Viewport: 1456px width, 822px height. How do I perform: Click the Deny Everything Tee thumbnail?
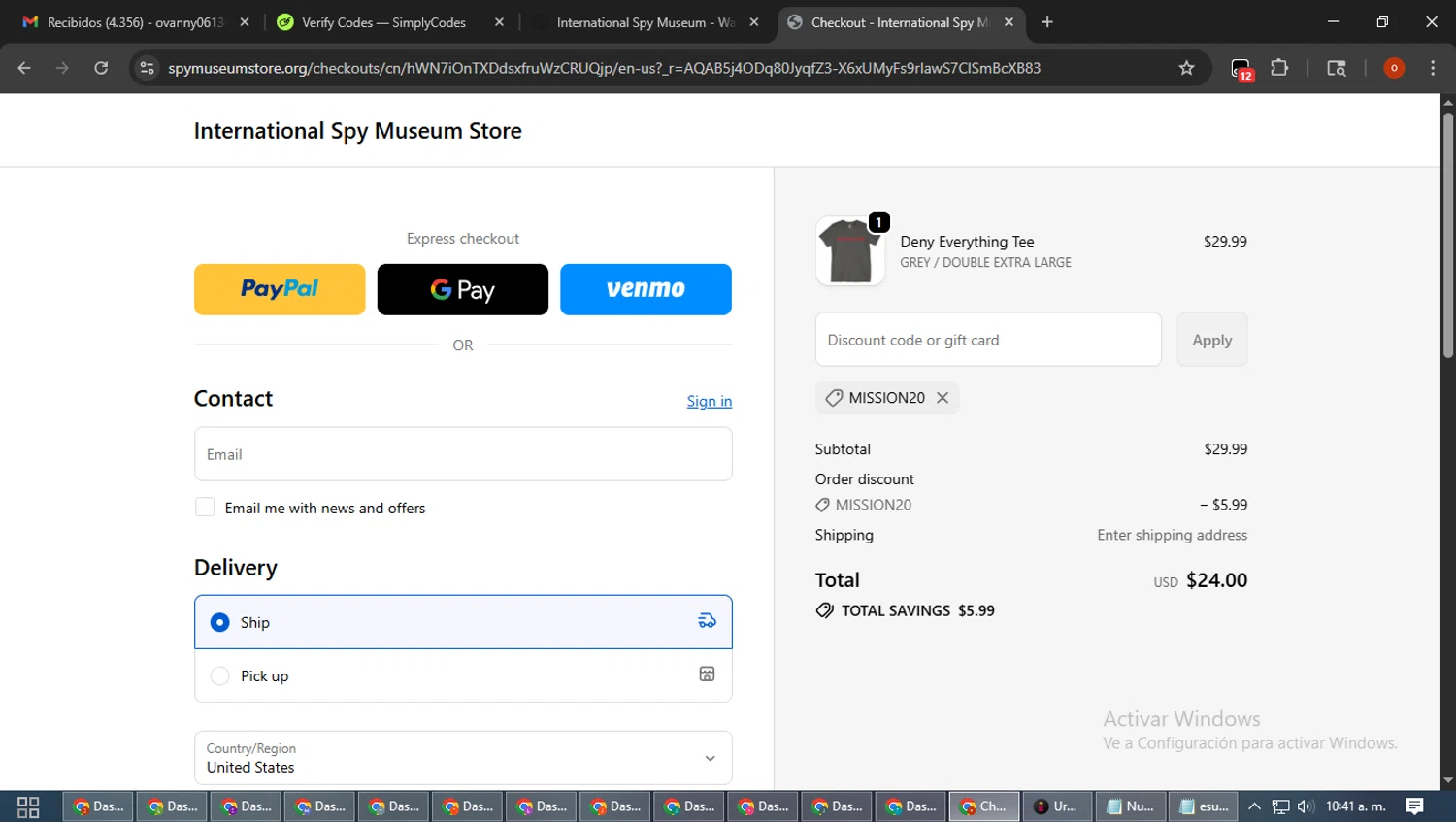coord(850,251)
